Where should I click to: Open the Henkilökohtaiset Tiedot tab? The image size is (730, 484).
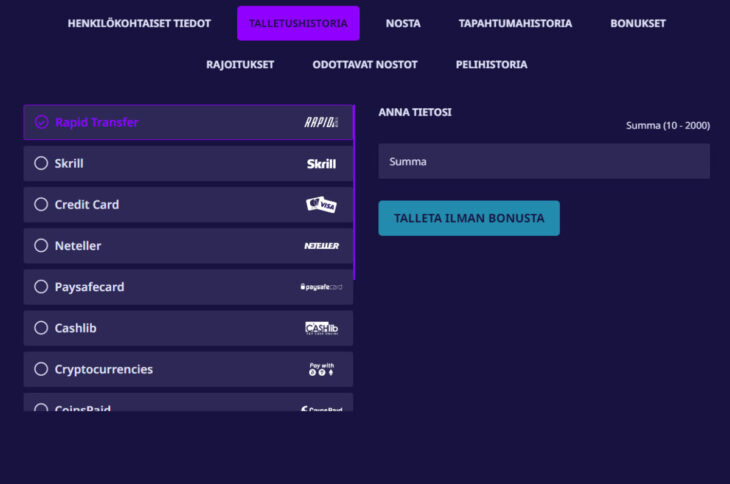(139, 23)
